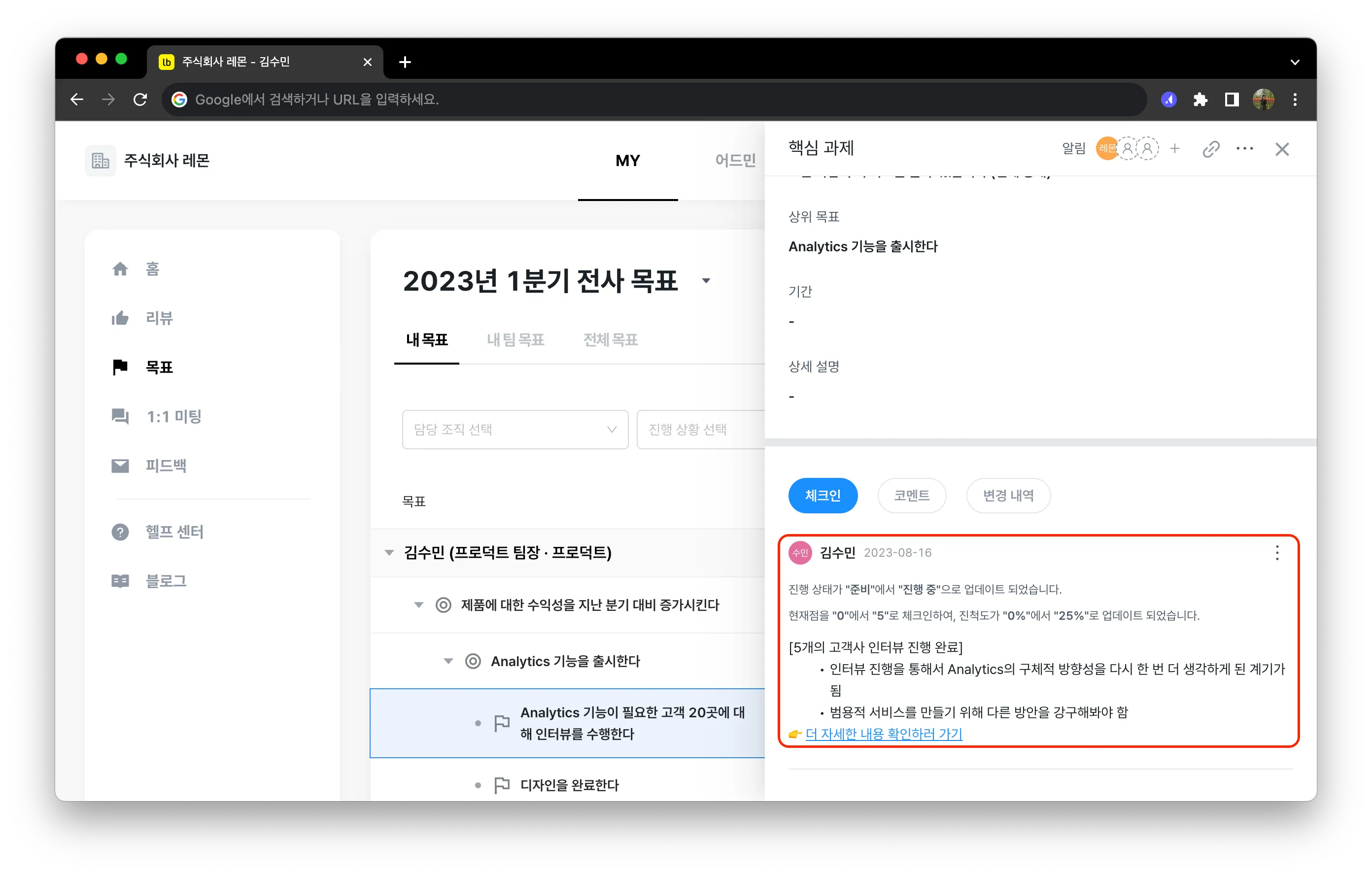Switch to the MY tab
The width and height of the screenshot is (1372, 874).
628,161
